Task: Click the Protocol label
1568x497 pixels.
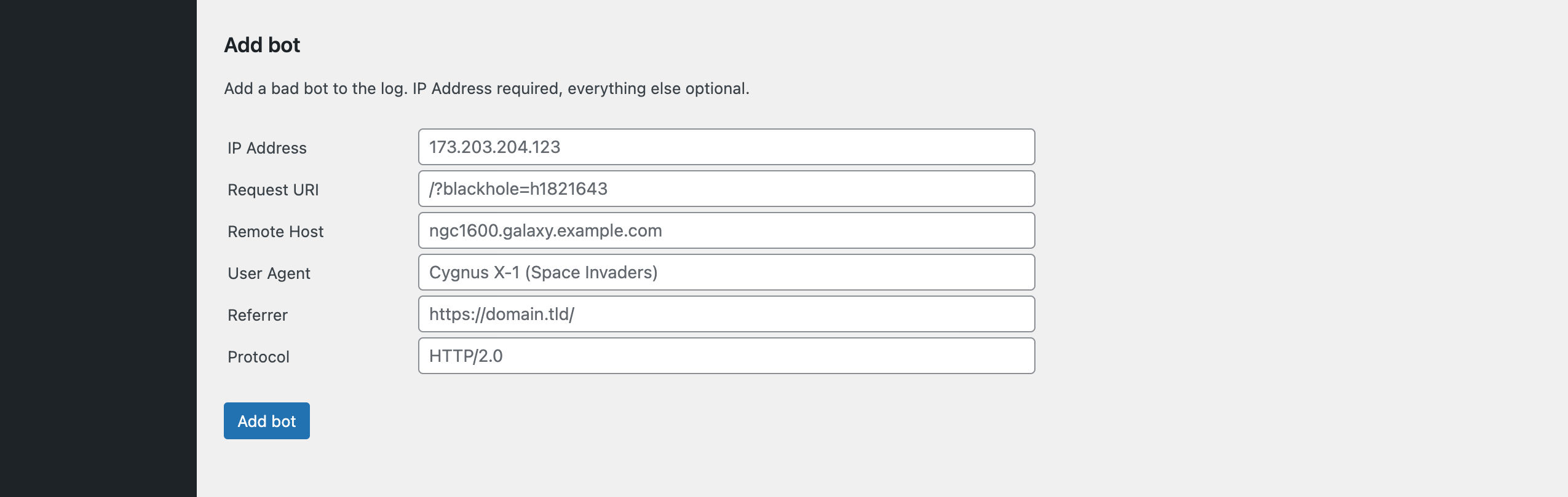Action: 258,357
